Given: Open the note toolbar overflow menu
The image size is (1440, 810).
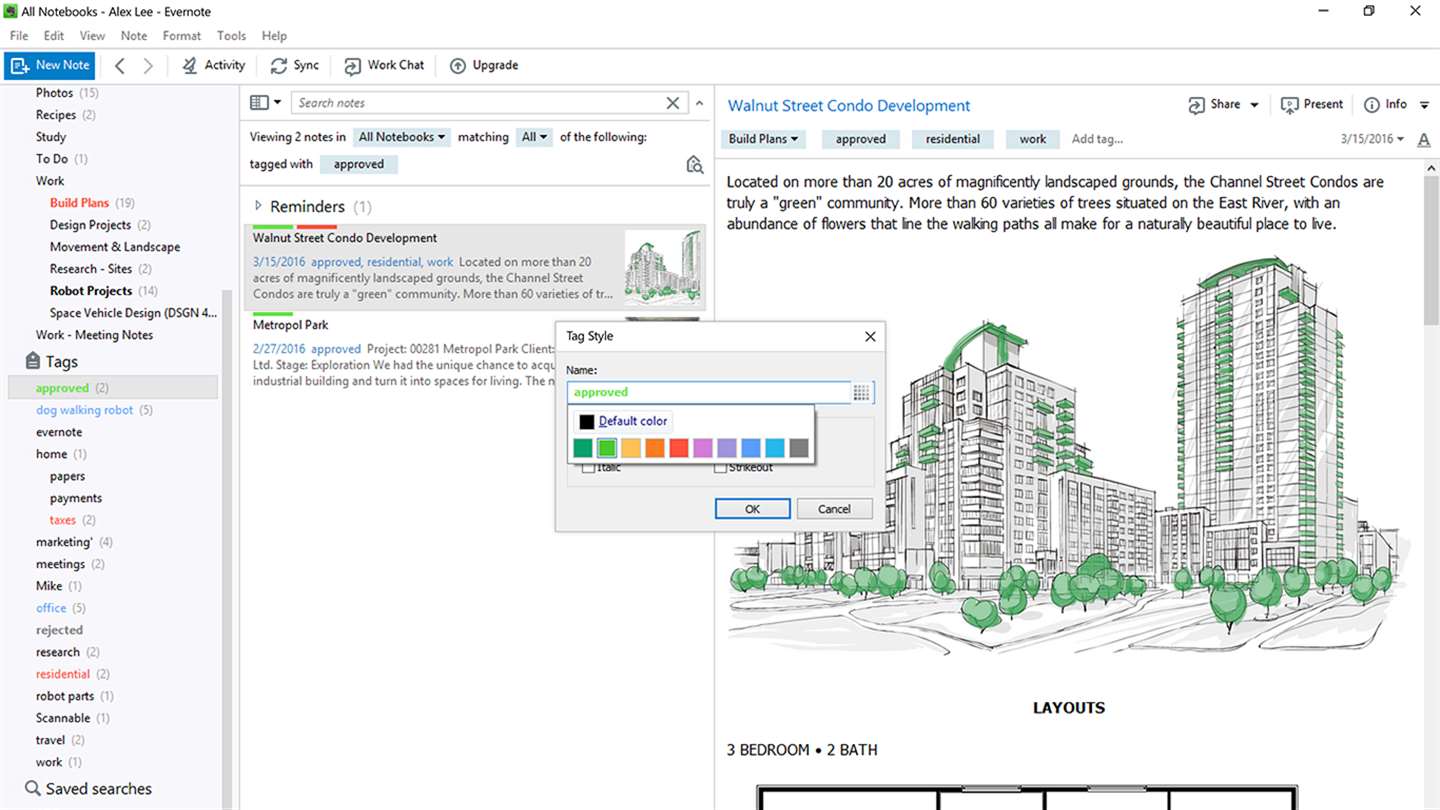Looking at the screenshot, I should [1425, 104].
